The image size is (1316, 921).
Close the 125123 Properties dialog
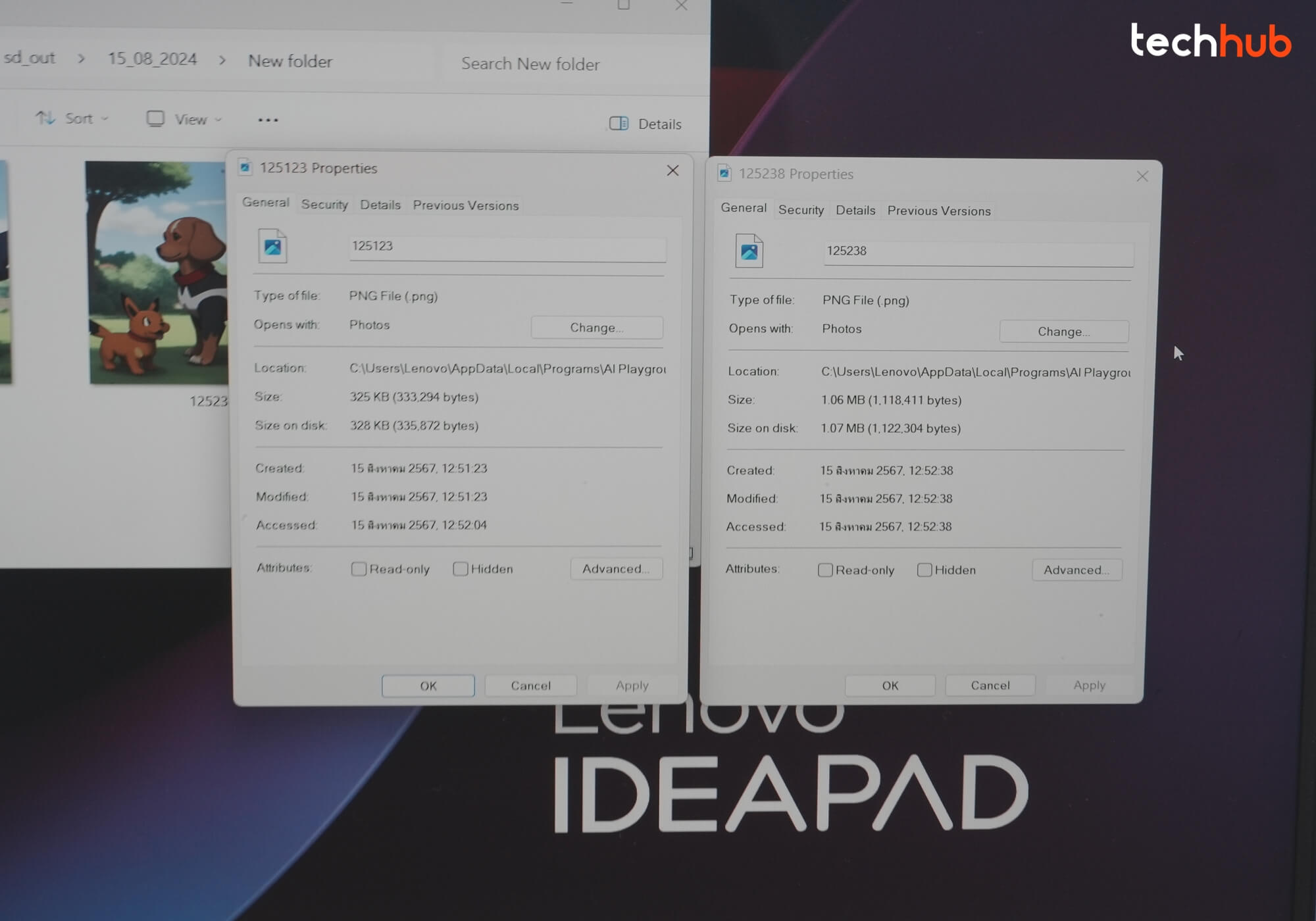tap(672, 170)
